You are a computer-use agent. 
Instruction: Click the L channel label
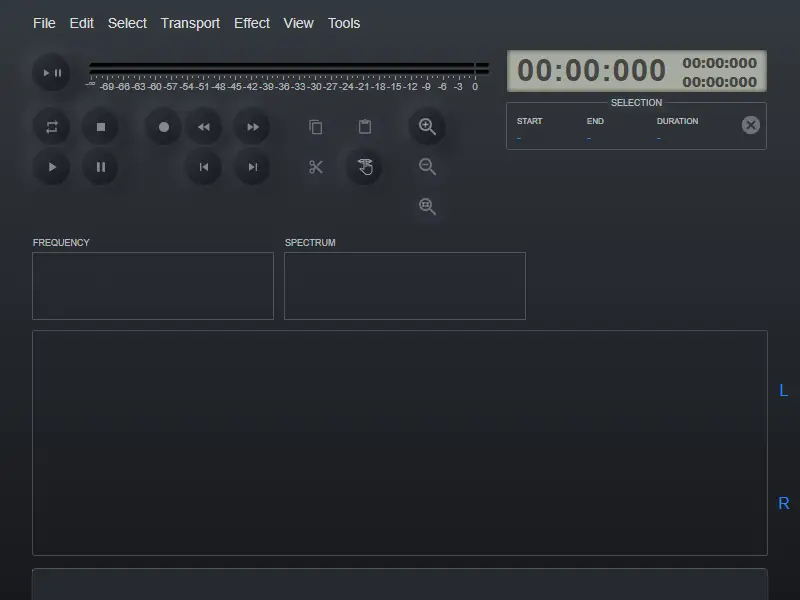[783, 390]
